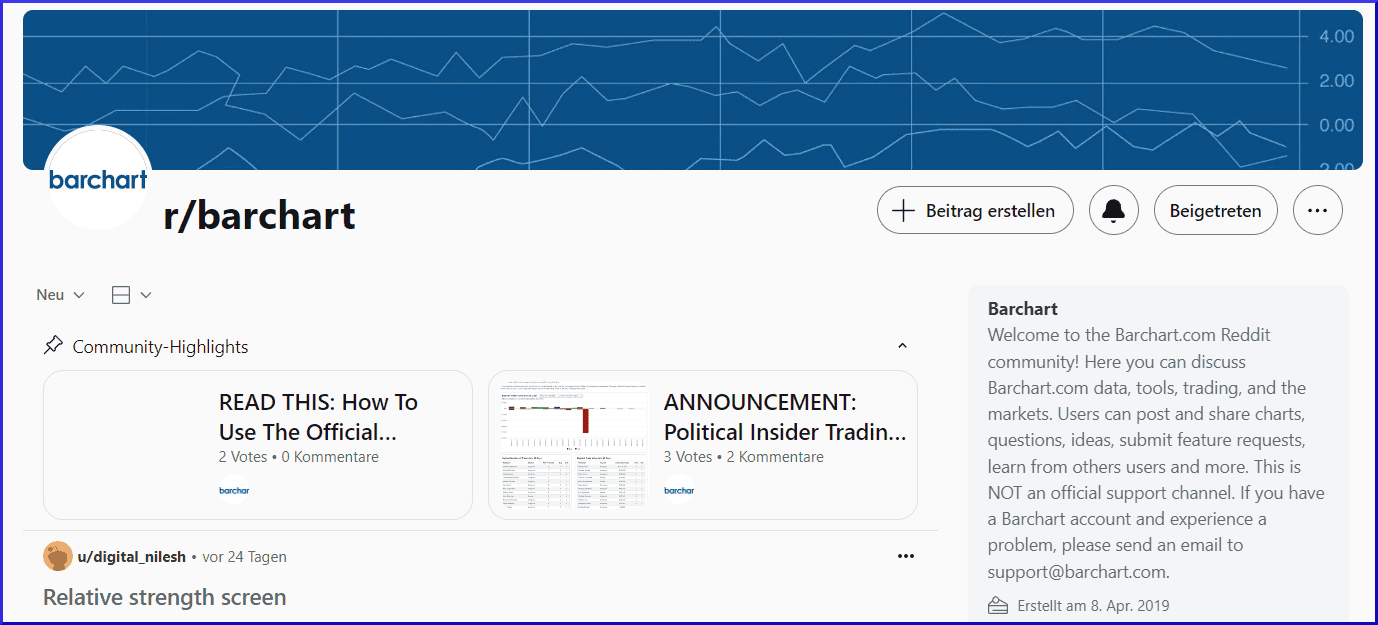Open the Neu sort dropdown
Screen dimensions: 1378x625
click(x=60, y=295)
